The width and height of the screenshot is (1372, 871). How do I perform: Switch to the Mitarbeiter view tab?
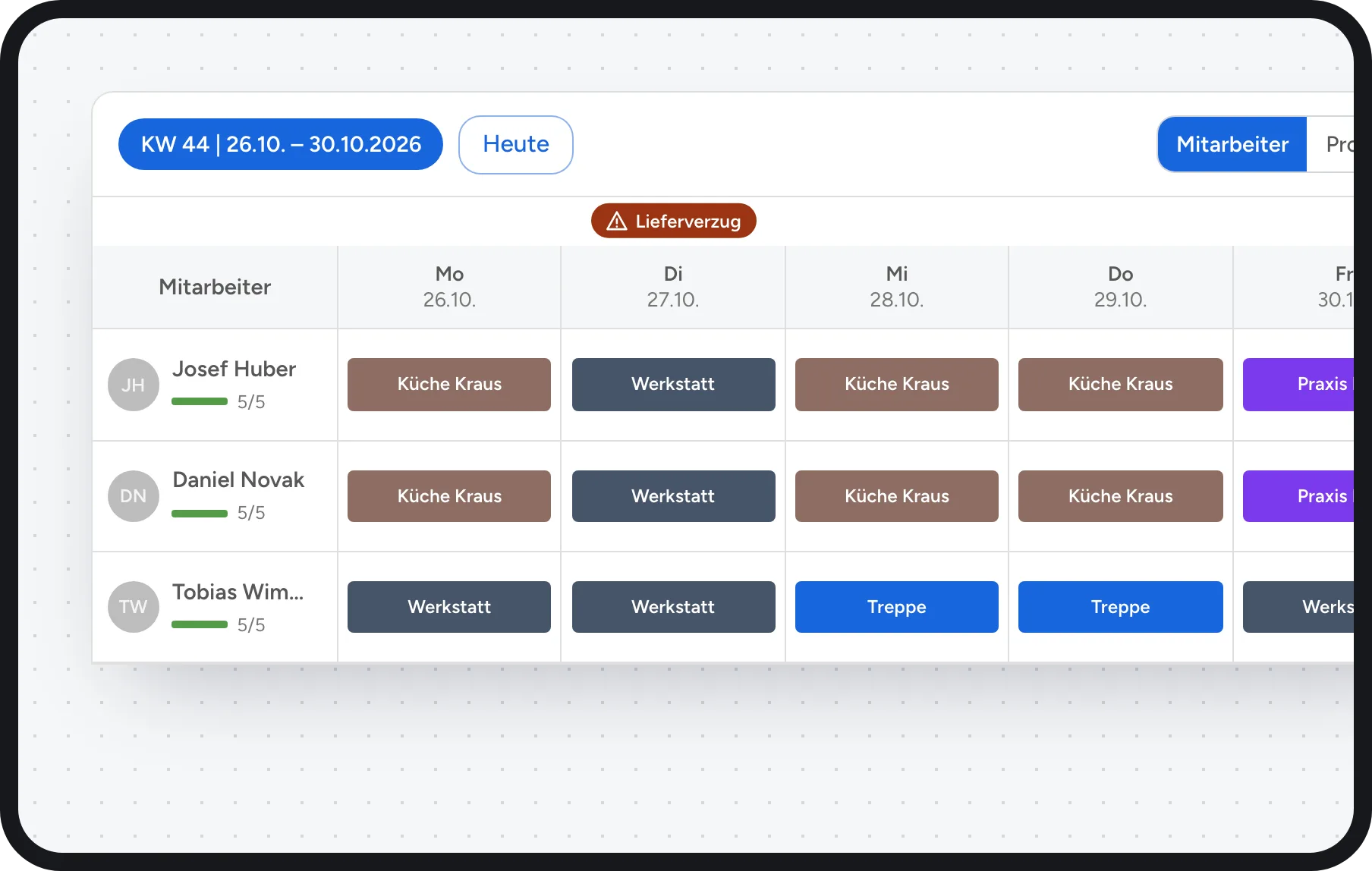1232,144
